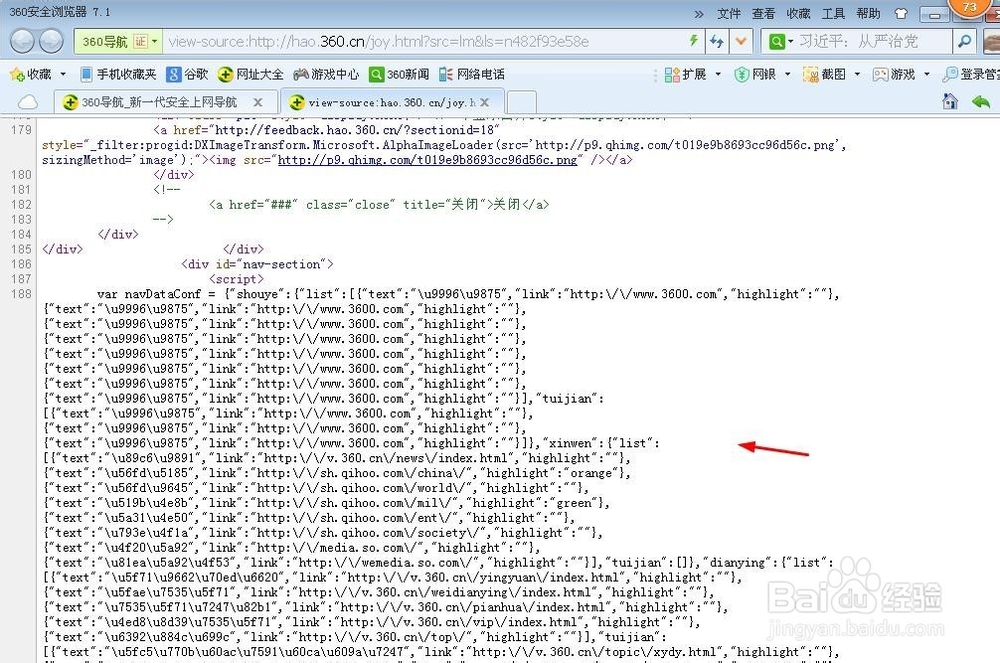Click the class="close" title="关闭" line
1000x663 pixels.
[379, 205]
